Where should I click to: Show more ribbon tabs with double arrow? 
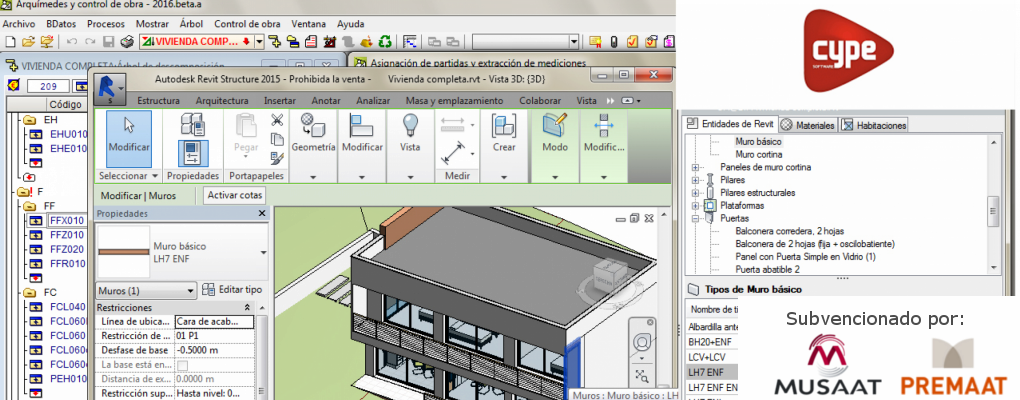coord(610,101)
